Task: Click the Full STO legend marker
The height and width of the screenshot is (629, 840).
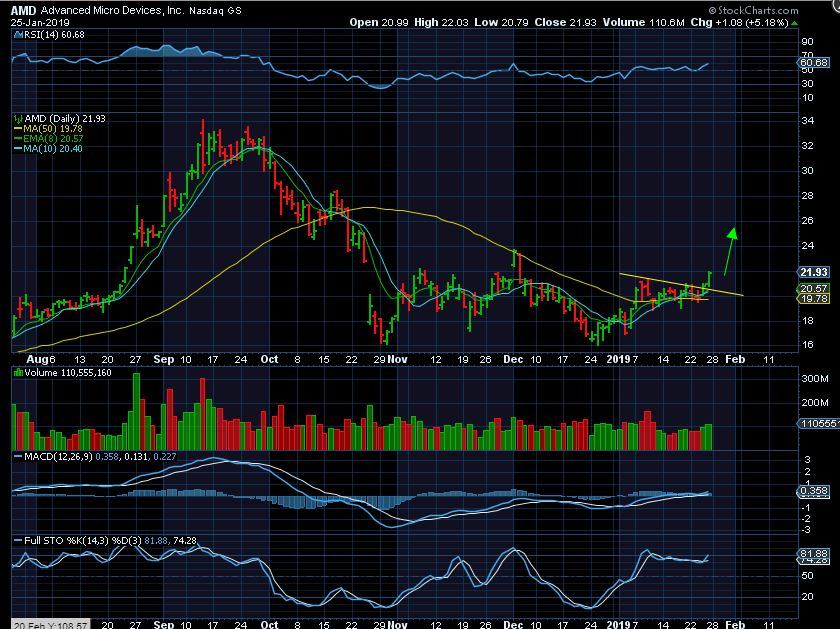Action: tap(15, 541)
